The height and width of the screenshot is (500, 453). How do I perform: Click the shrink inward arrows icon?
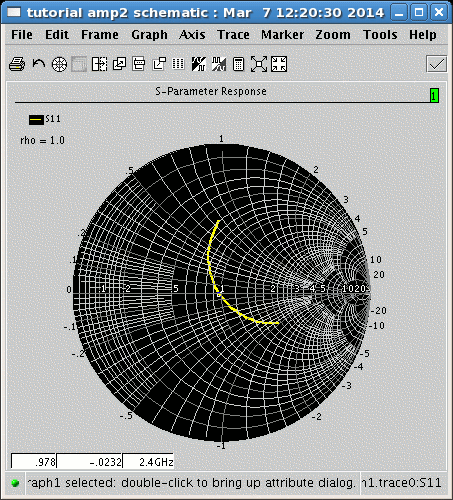click(x=279, y=64)
